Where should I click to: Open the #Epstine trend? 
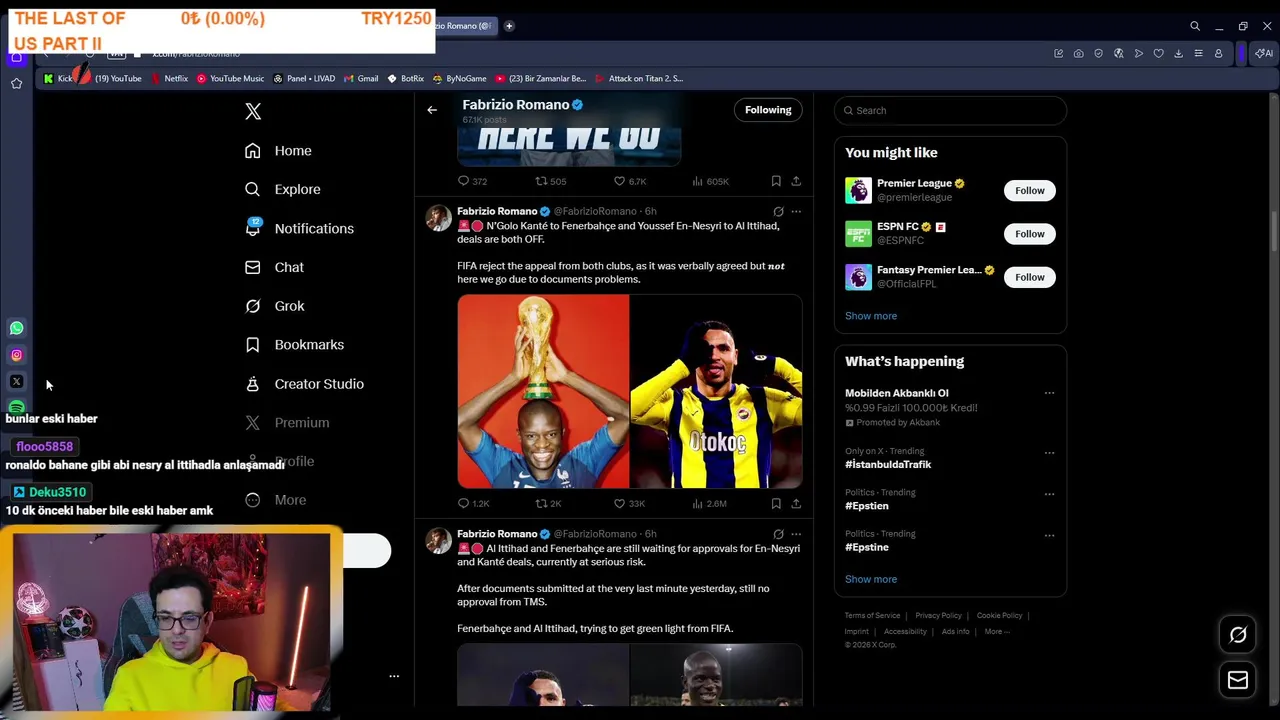(866, 547)
